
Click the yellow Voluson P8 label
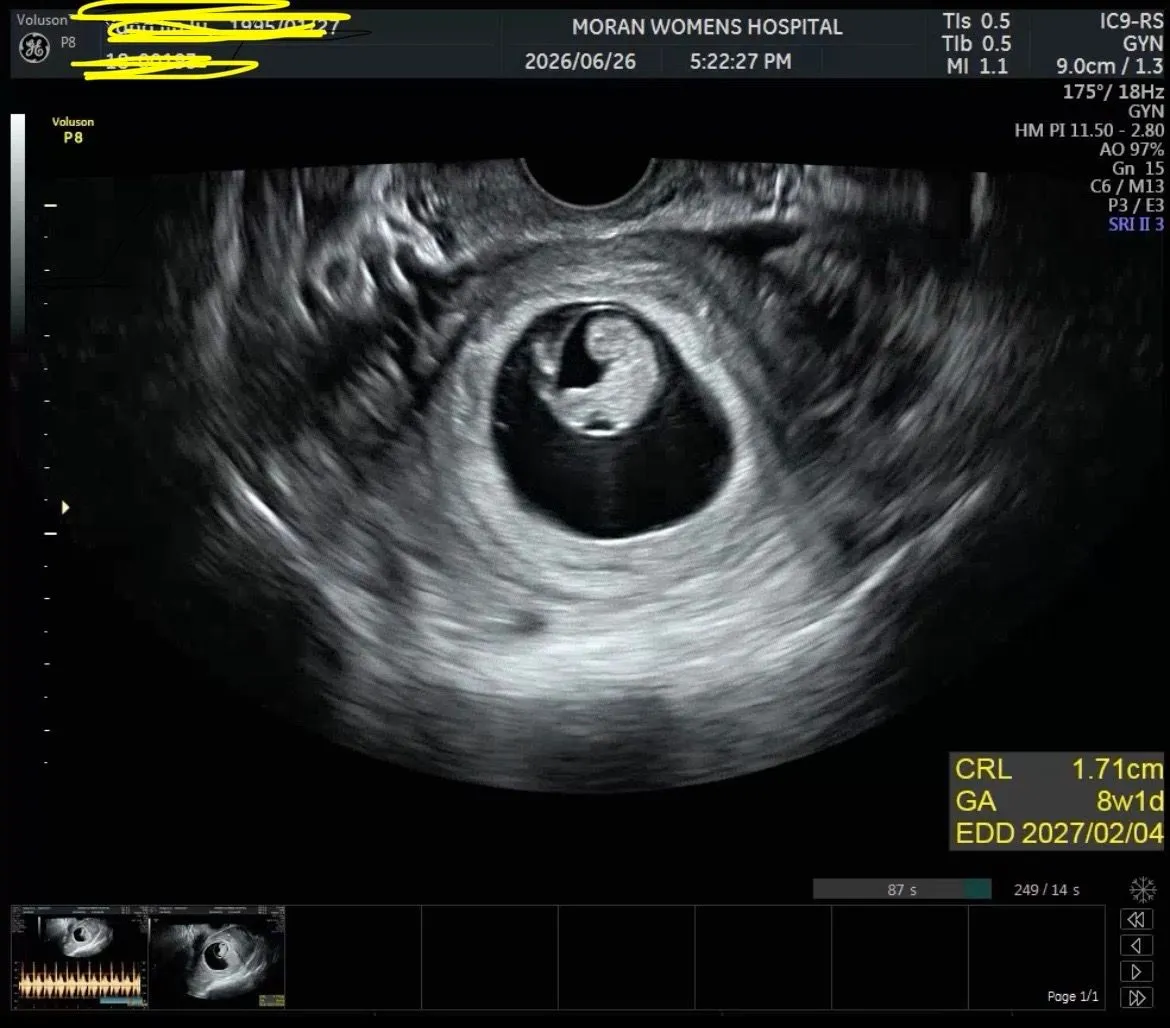point(73,130)
